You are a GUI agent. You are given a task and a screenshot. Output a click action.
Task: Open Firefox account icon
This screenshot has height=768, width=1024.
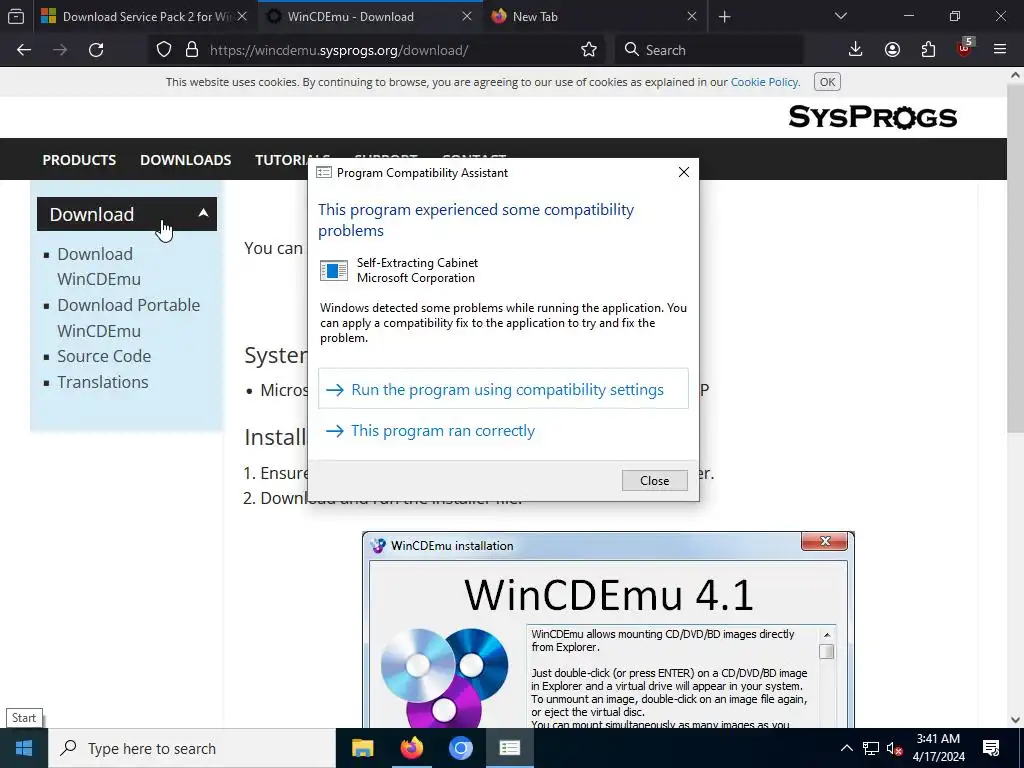[892, 50]
